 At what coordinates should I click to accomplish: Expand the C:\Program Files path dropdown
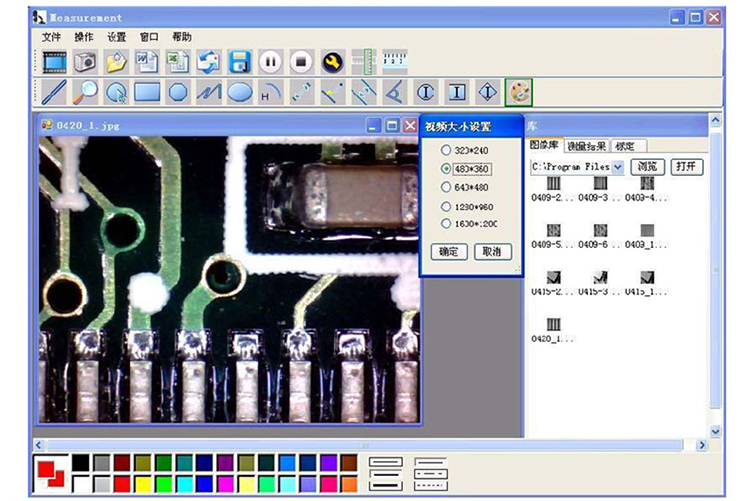click(x=617, y=167)
